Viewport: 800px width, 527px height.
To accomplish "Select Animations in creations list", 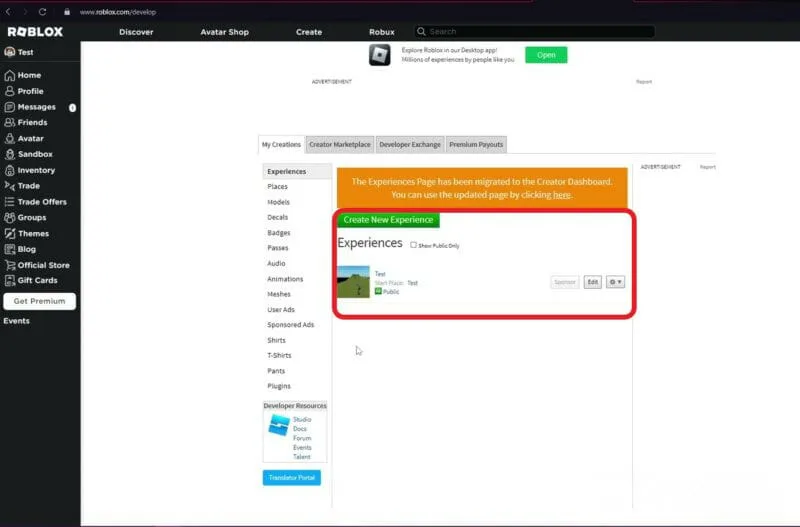I will [285, 279].
